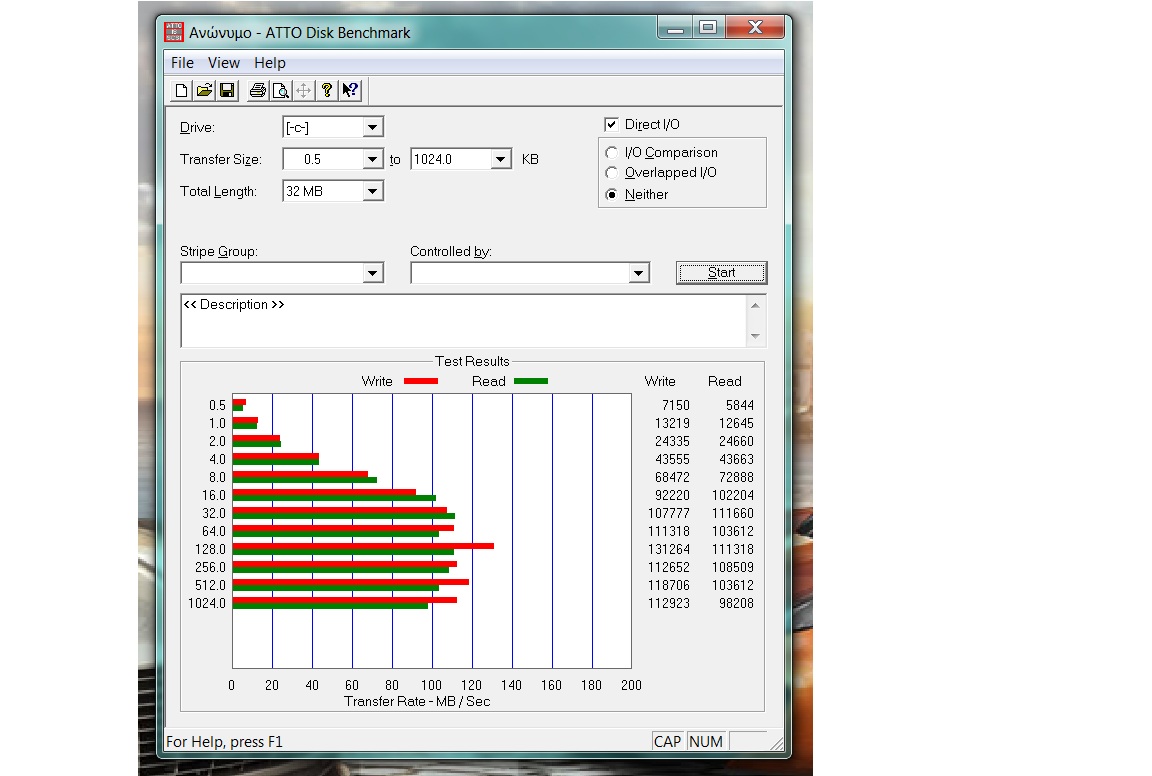The image size is (1152, 776).
Task: Click the ATTO application icon in title bar
Action: click(174, 32)
